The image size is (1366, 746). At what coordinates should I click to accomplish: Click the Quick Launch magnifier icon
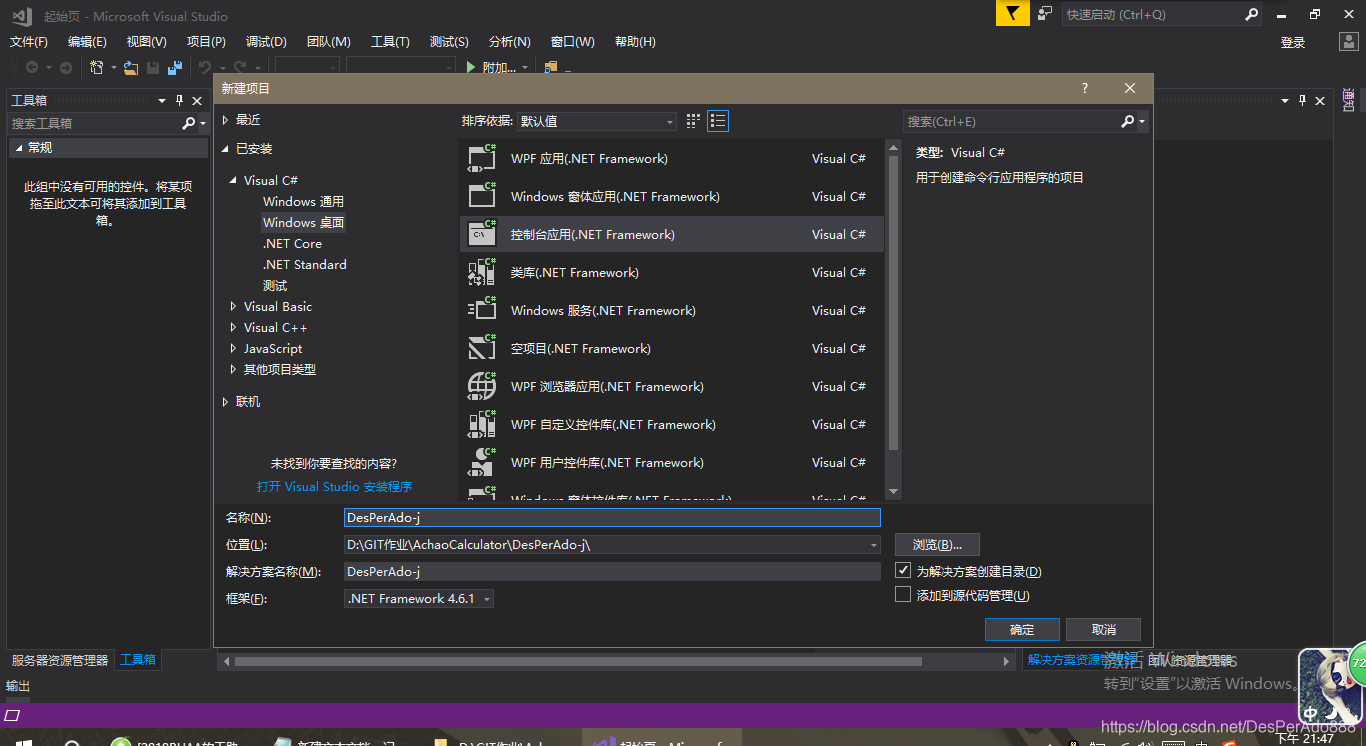(1252, 14)
